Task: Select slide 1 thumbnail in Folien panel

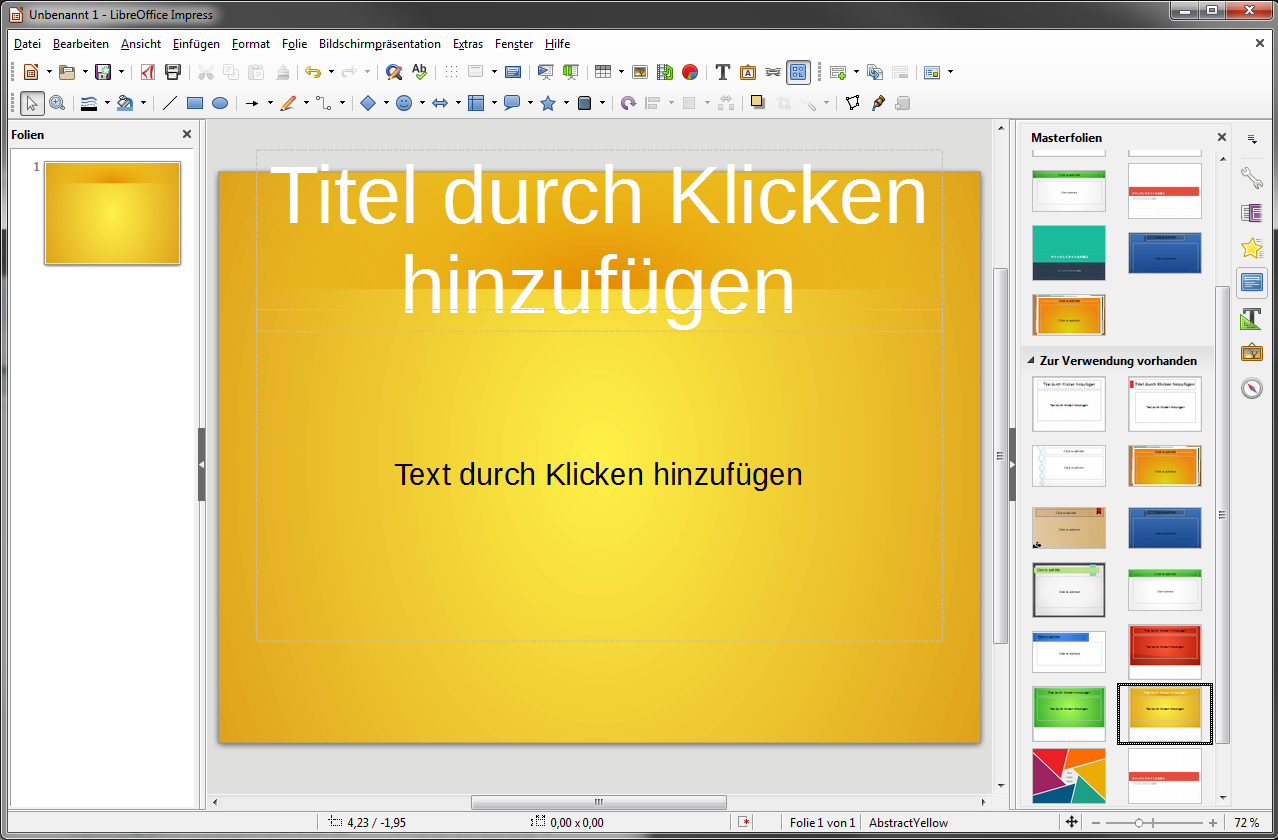Action: coord(112,213)
